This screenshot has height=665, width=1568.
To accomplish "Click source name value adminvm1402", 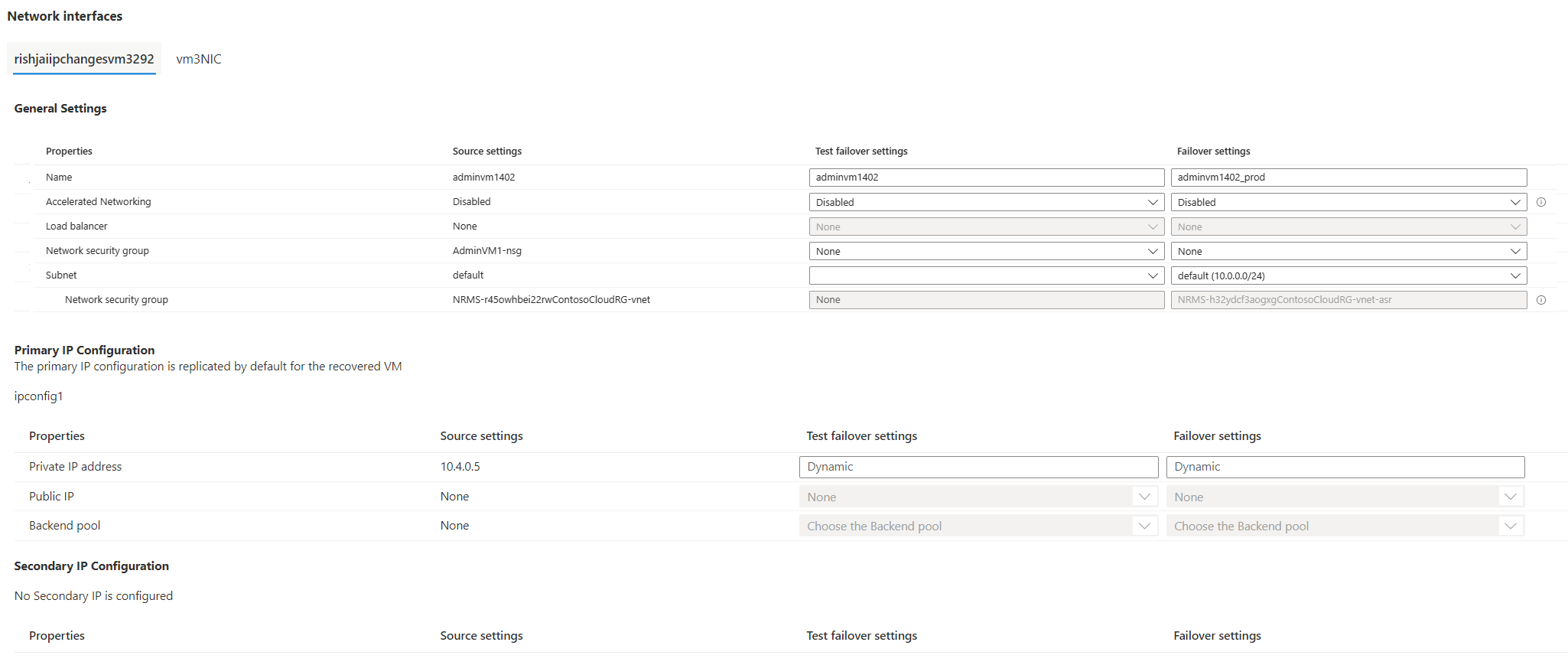I will click(483, 178).
